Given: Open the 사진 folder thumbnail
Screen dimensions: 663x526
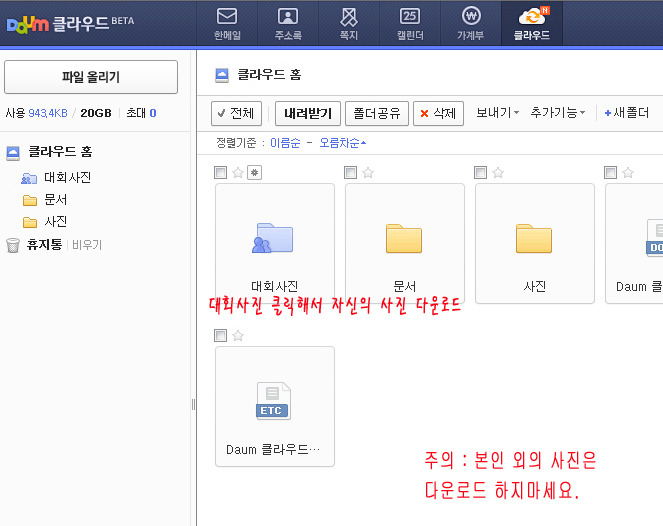Looking at the screenshot, I should pyautogui.click(x=535, y=244).
